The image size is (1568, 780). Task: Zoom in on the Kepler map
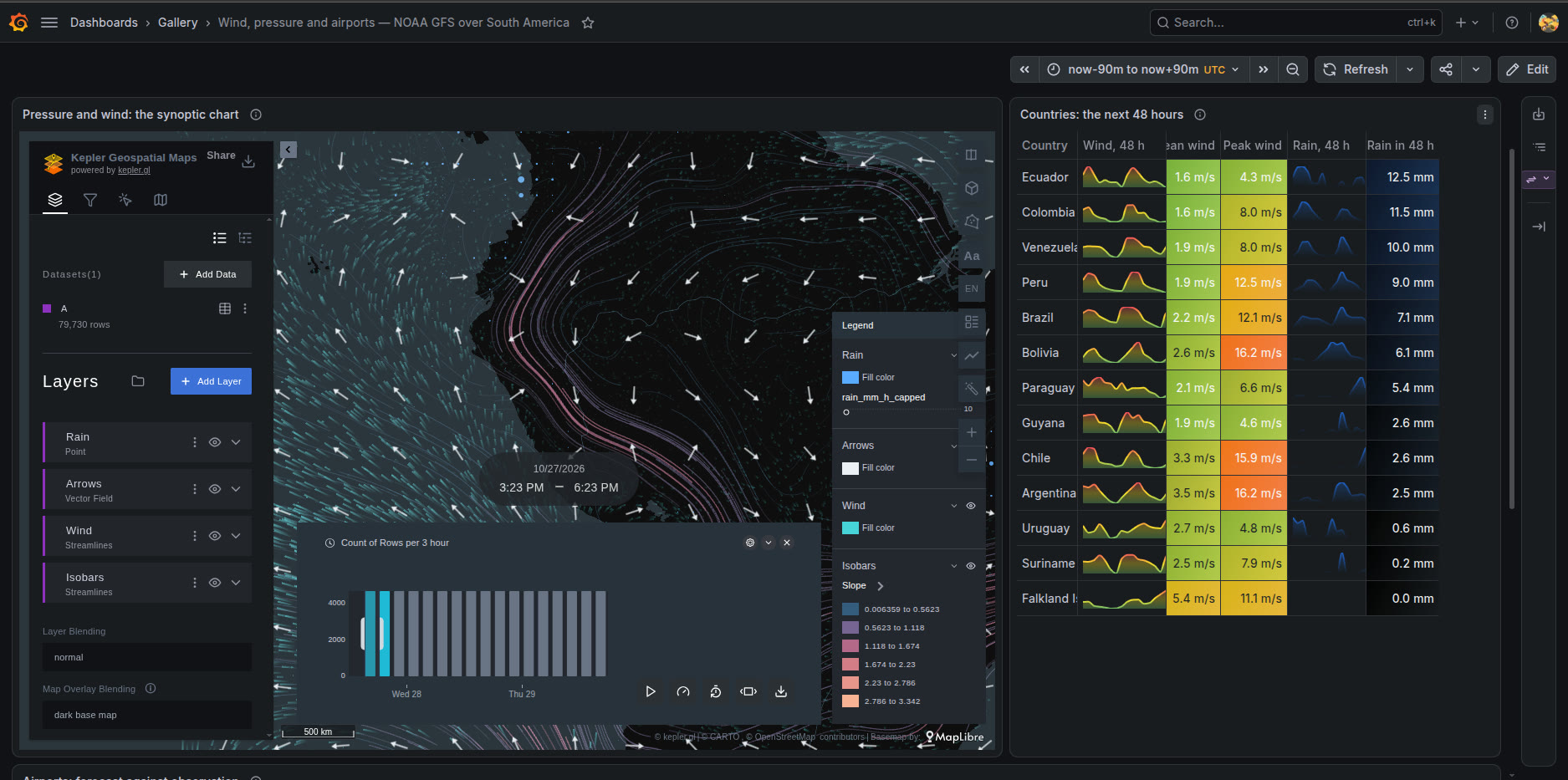coord(971,432)
